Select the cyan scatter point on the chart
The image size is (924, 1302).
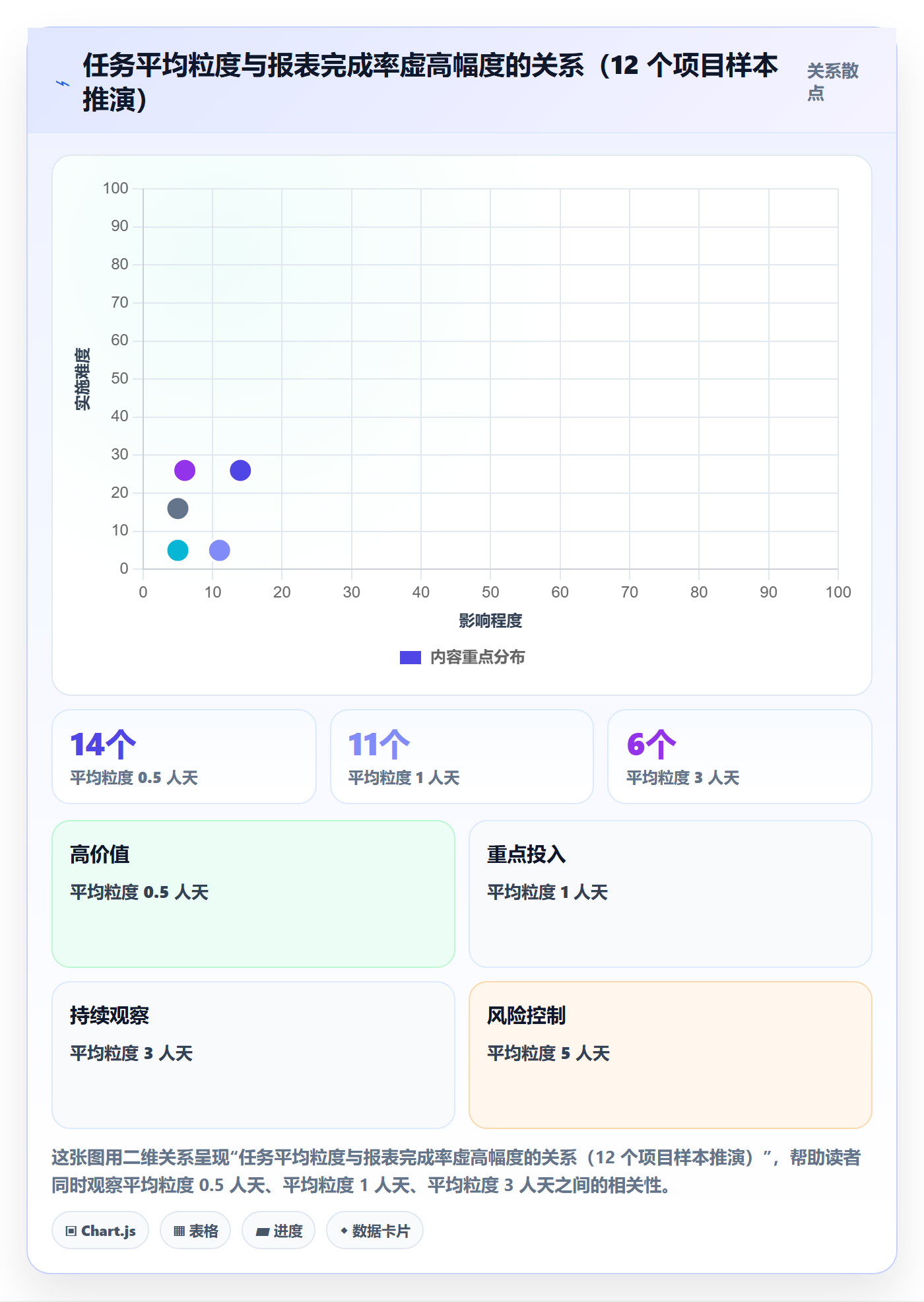pyautogui.click(x=178, y=550)
